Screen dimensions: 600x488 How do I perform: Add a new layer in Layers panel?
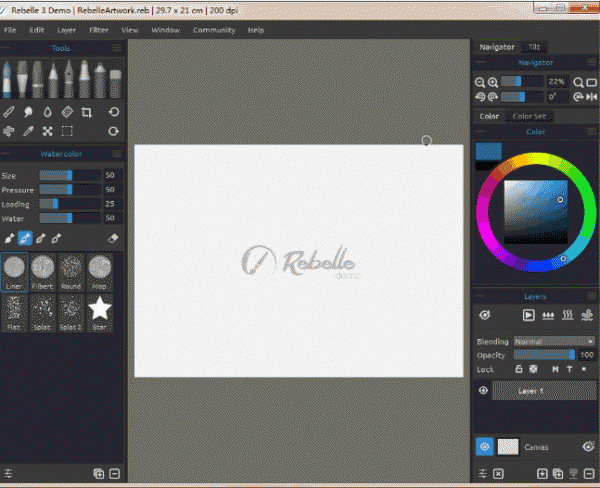click(x=543, y=473)
